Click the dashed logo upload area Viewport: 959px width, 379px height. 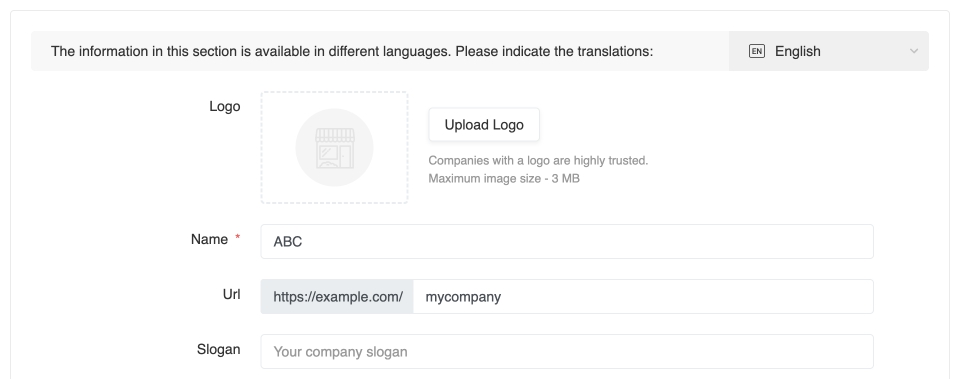coord(335,147)
